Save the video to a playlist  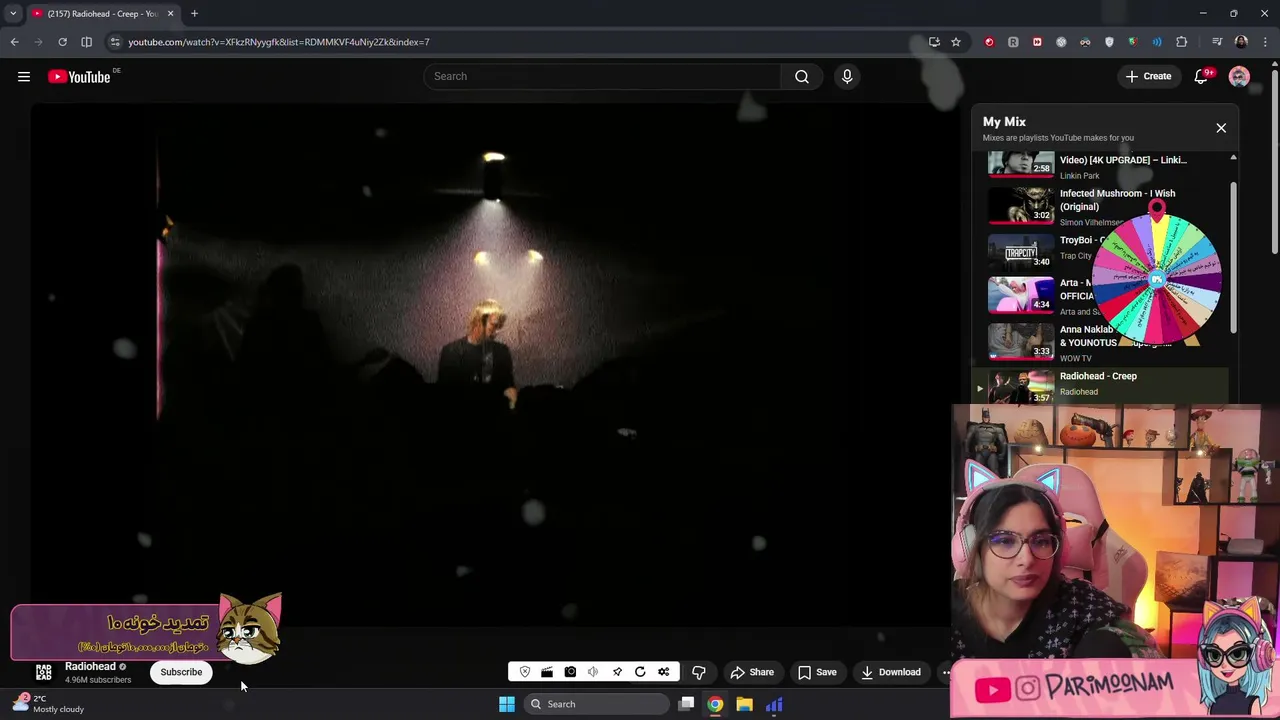point(817,672)
